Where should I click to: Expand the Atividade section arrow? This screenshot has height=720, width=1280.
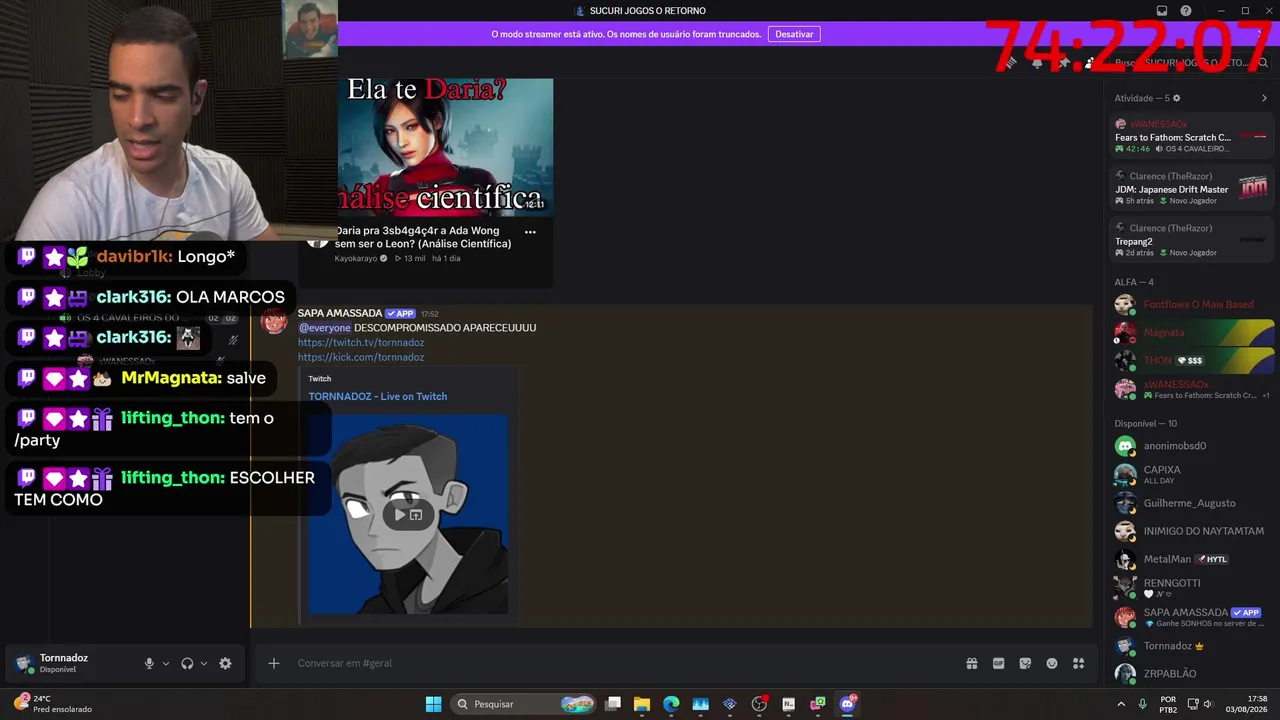pos(1264,98)
